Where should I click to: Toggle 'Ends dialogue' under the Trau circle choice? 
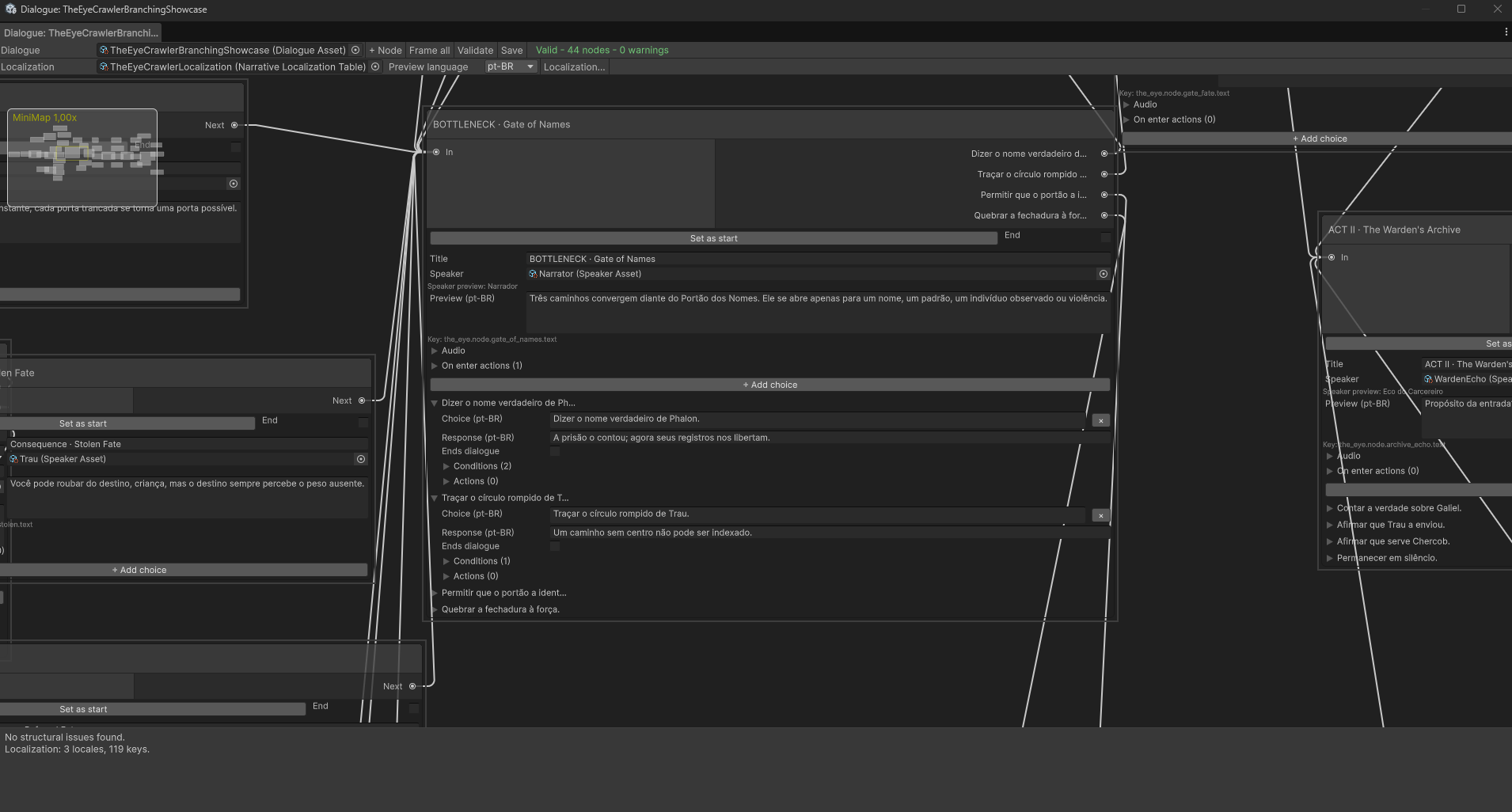click(x=555, y=546)
